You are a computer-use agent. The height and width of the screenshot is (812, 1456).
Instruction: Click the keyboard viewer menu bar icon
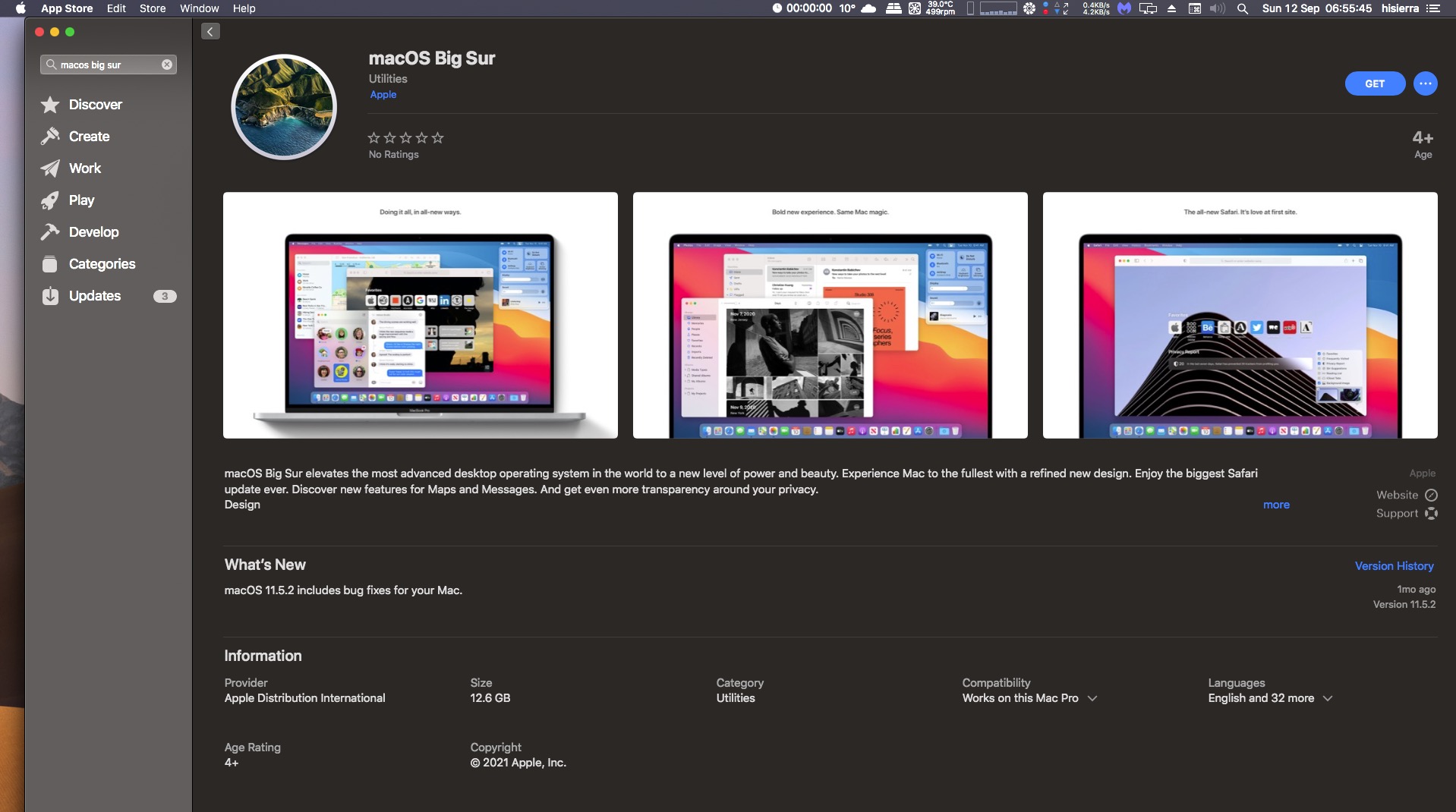[1194, 8]
